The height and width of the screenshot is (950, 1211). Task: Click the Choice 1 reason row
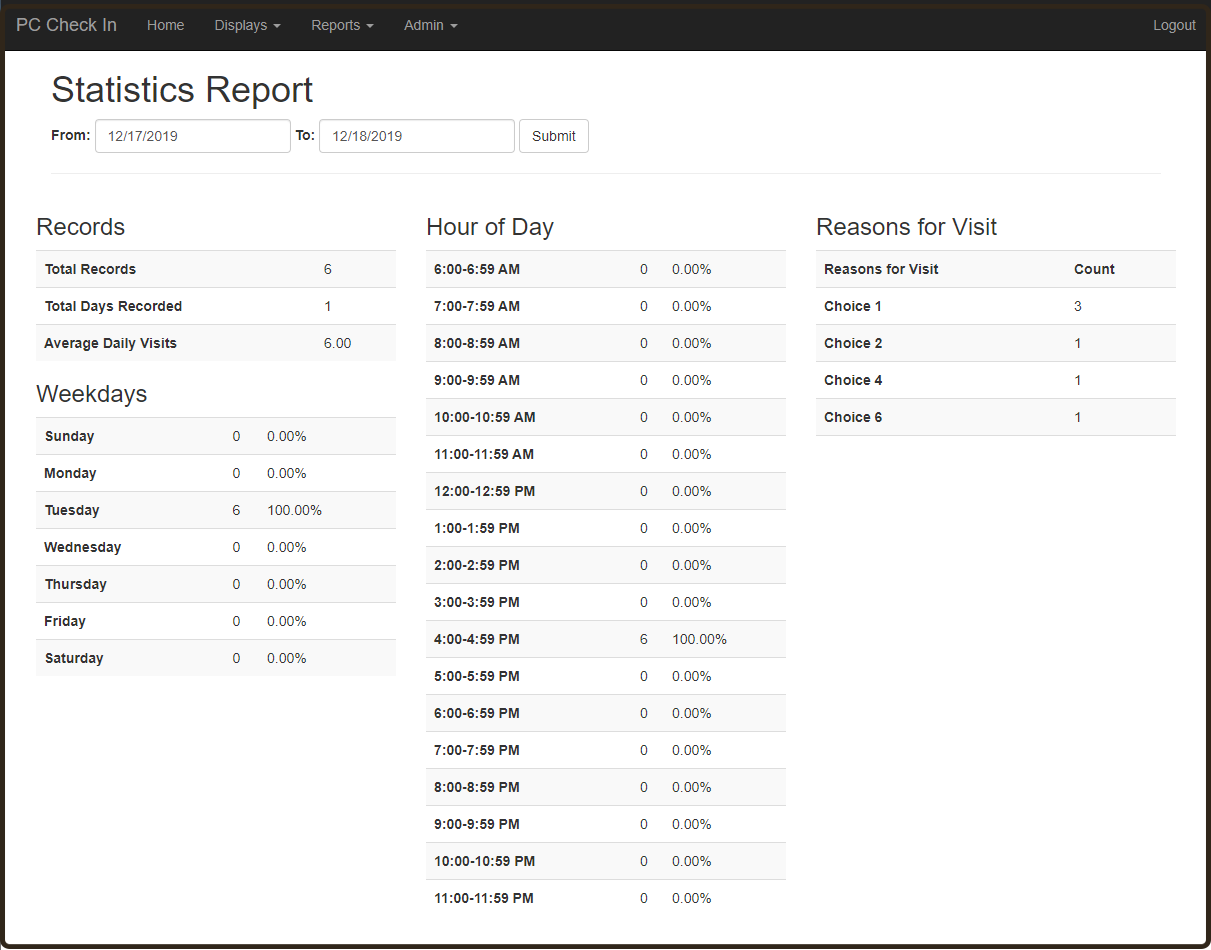pos(995,306)
